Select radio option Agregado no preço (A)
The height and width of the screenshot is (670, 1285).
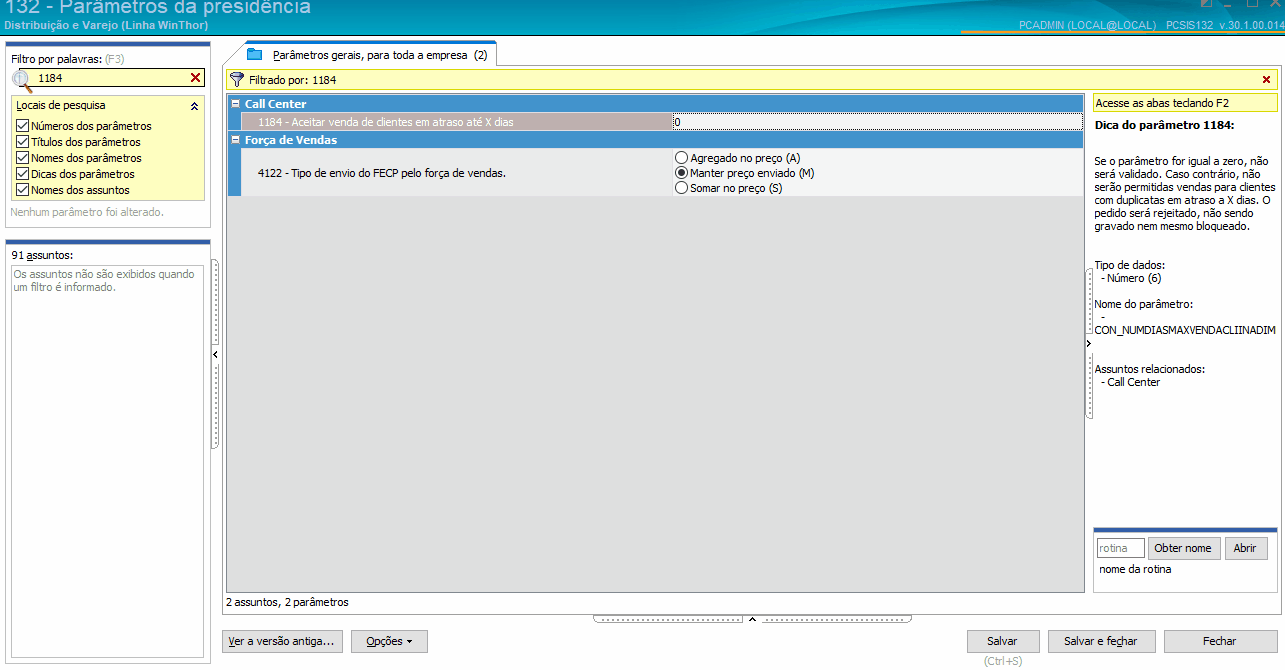point(682,158)
